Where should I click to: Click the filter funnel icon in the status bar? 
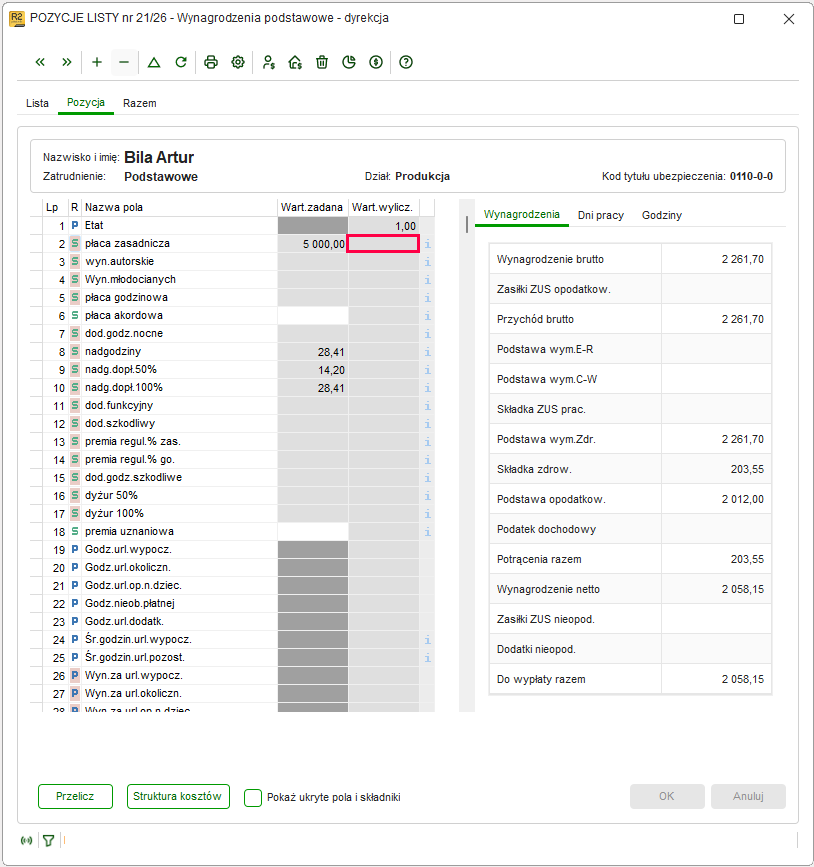click(x=49, y=840)
